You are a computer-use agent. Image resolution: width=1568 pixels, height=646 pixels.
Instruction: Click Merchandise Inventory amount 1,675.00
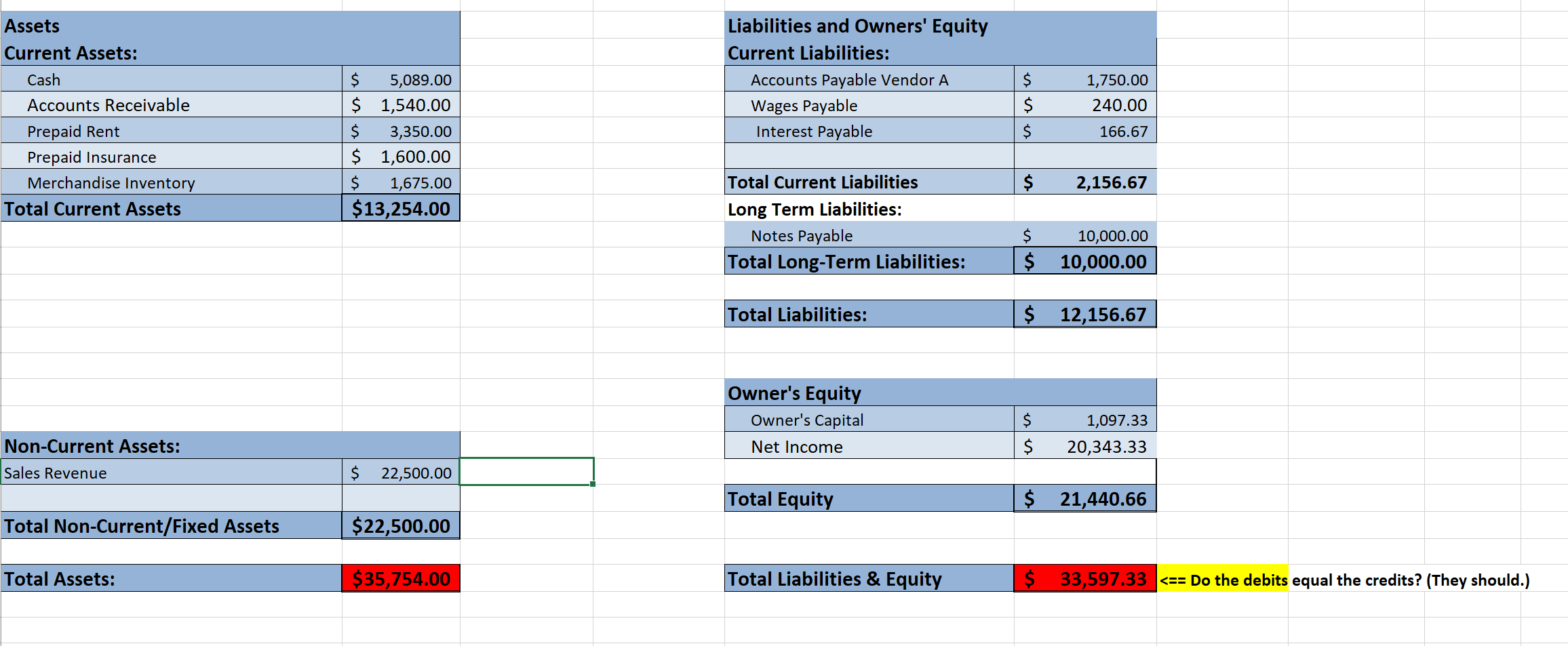(x=401, y=182)
